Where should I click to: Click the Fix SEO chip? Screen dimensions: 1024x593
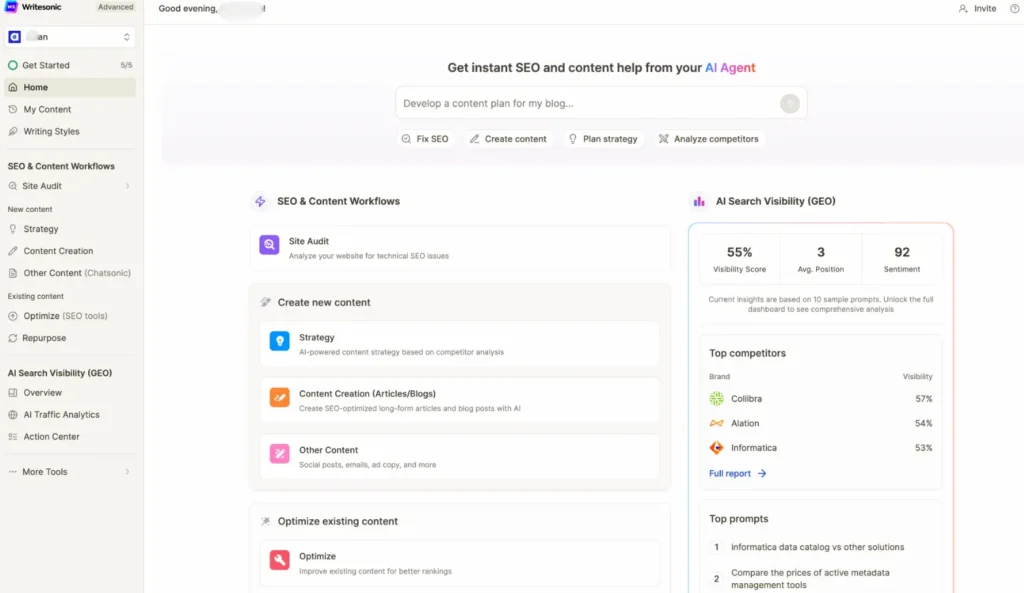(x=425, y=139)
